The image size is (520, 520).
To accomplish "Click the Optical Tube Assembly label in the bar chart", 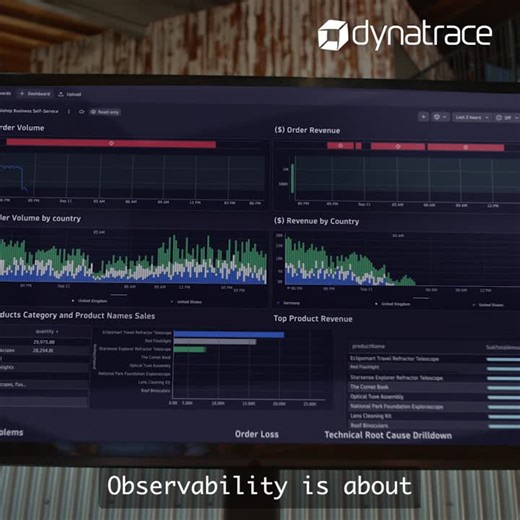I will point(150,366).
